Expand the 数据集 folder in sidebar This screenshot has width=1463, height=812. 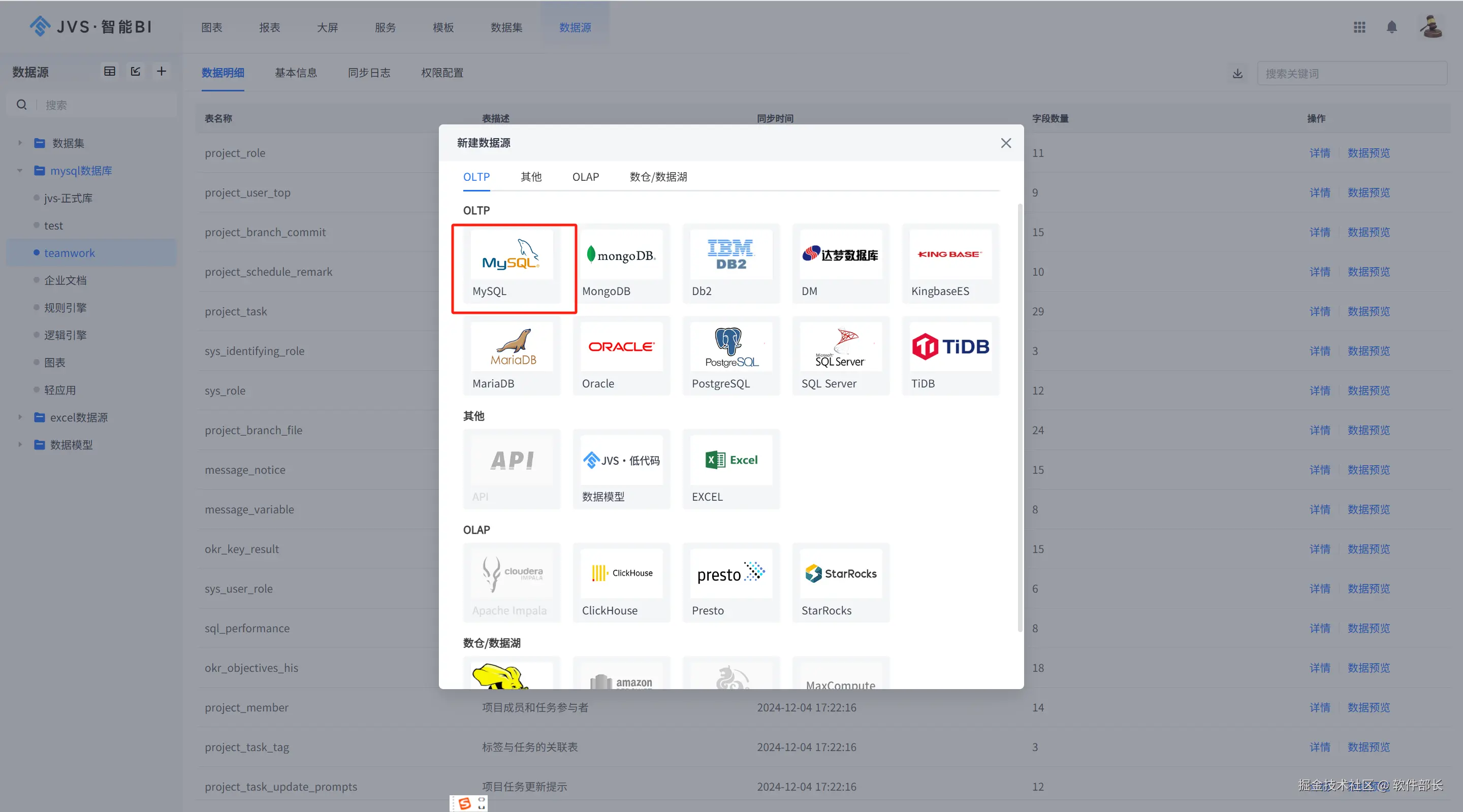click(20, 143)
